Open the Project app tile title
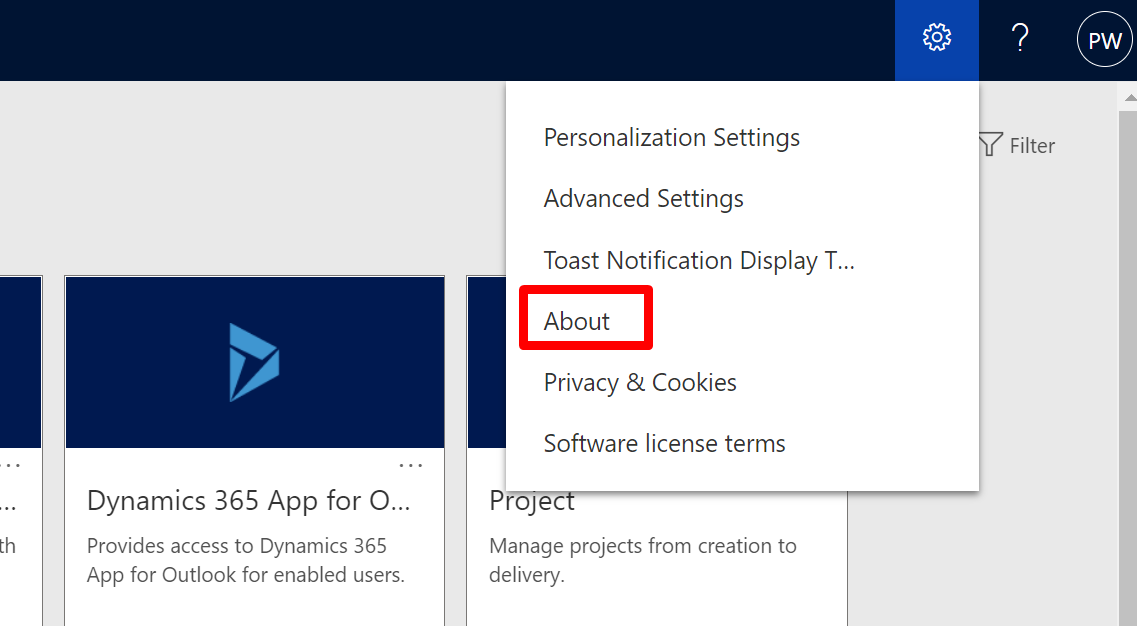 [x=532, y=501]
